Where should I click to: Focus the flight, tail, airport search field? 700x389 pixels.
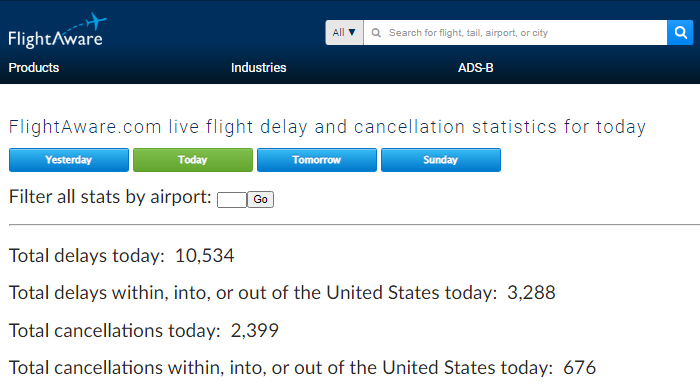click(x=515, y=33)
